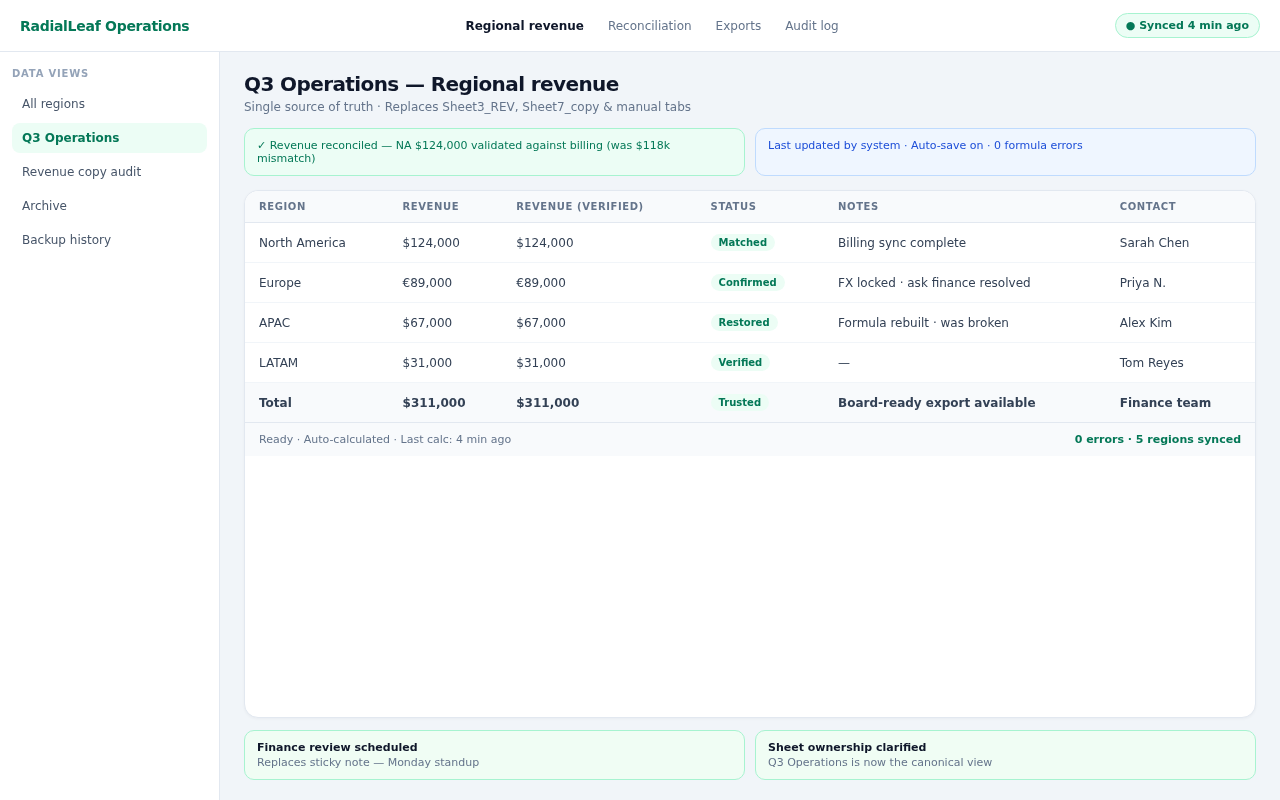Click the Revenue reconciled notification banner
The width and height of the screenshot is (1280, 800).
(x=494, y=152)
